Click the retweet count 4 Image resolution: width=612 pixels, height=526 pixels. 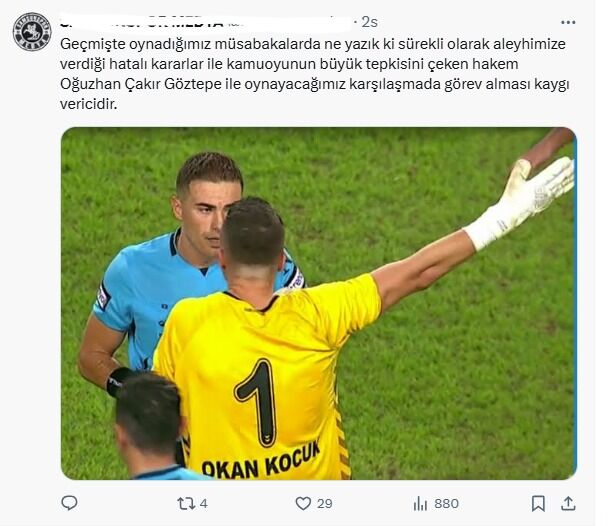click(x=203, y=504)
